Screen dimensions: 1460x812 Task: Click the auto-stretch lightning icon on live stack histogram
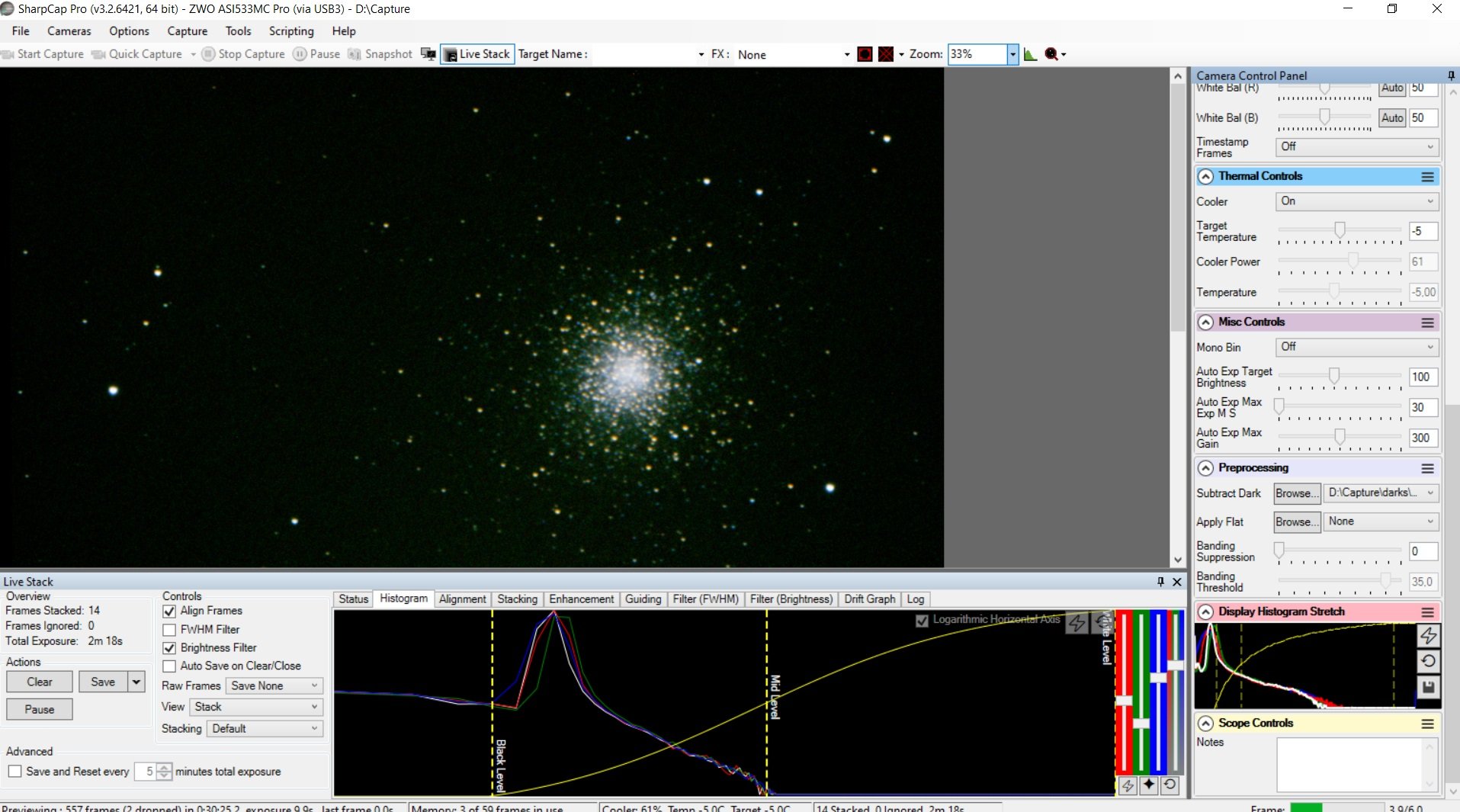click(x=1077, y=623)
